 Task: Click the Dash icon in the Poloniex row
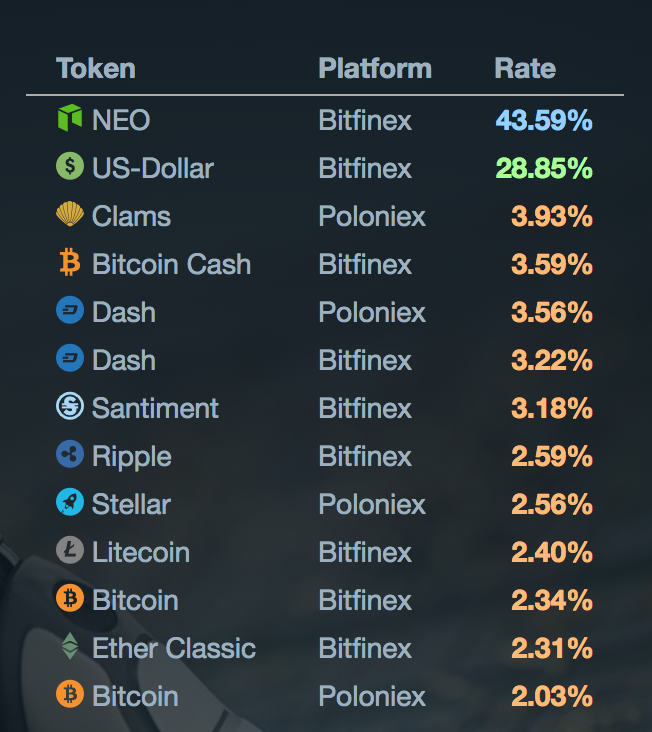69,311
